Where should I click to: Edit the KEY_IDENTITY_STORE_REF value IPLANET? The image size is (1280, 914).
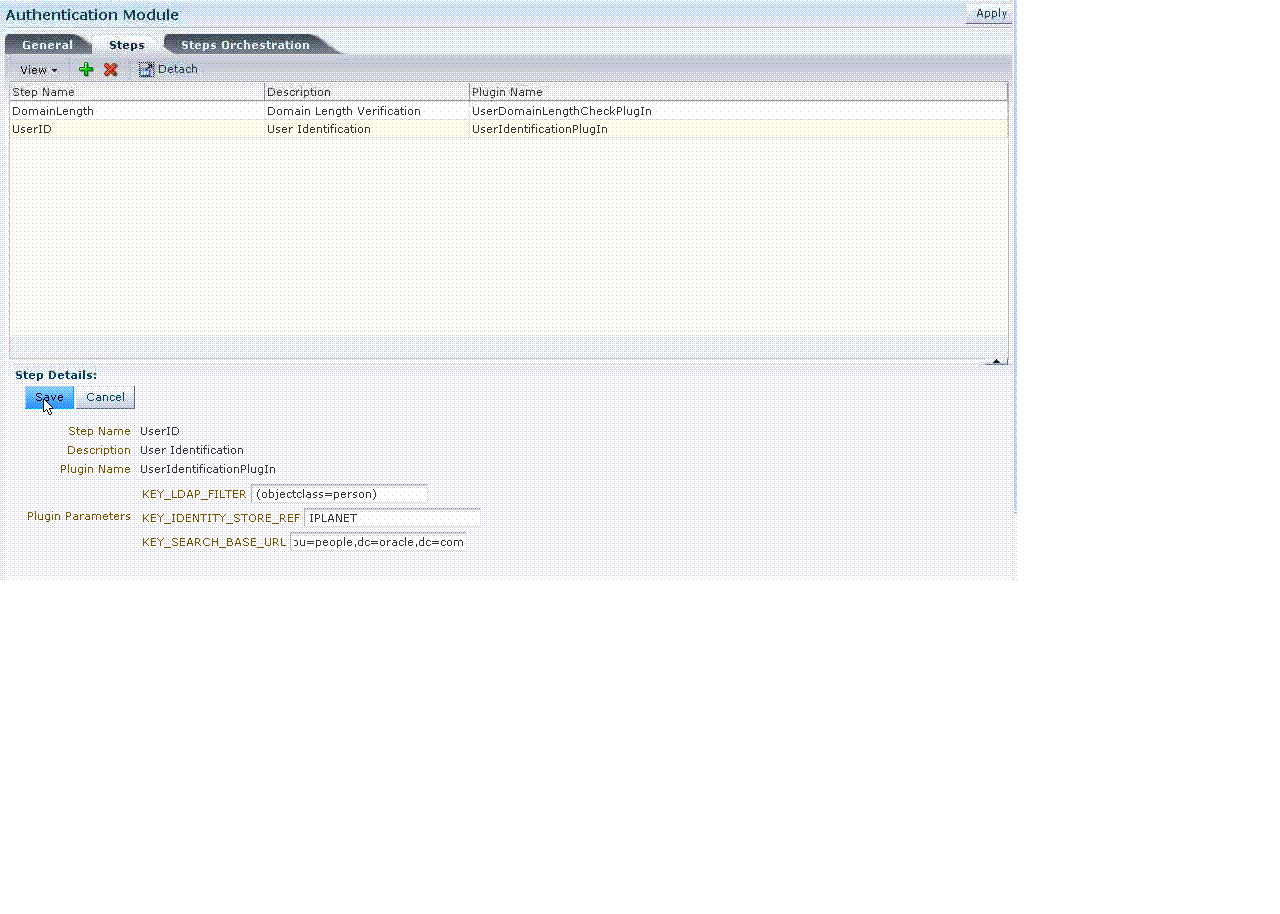[390, 517]
